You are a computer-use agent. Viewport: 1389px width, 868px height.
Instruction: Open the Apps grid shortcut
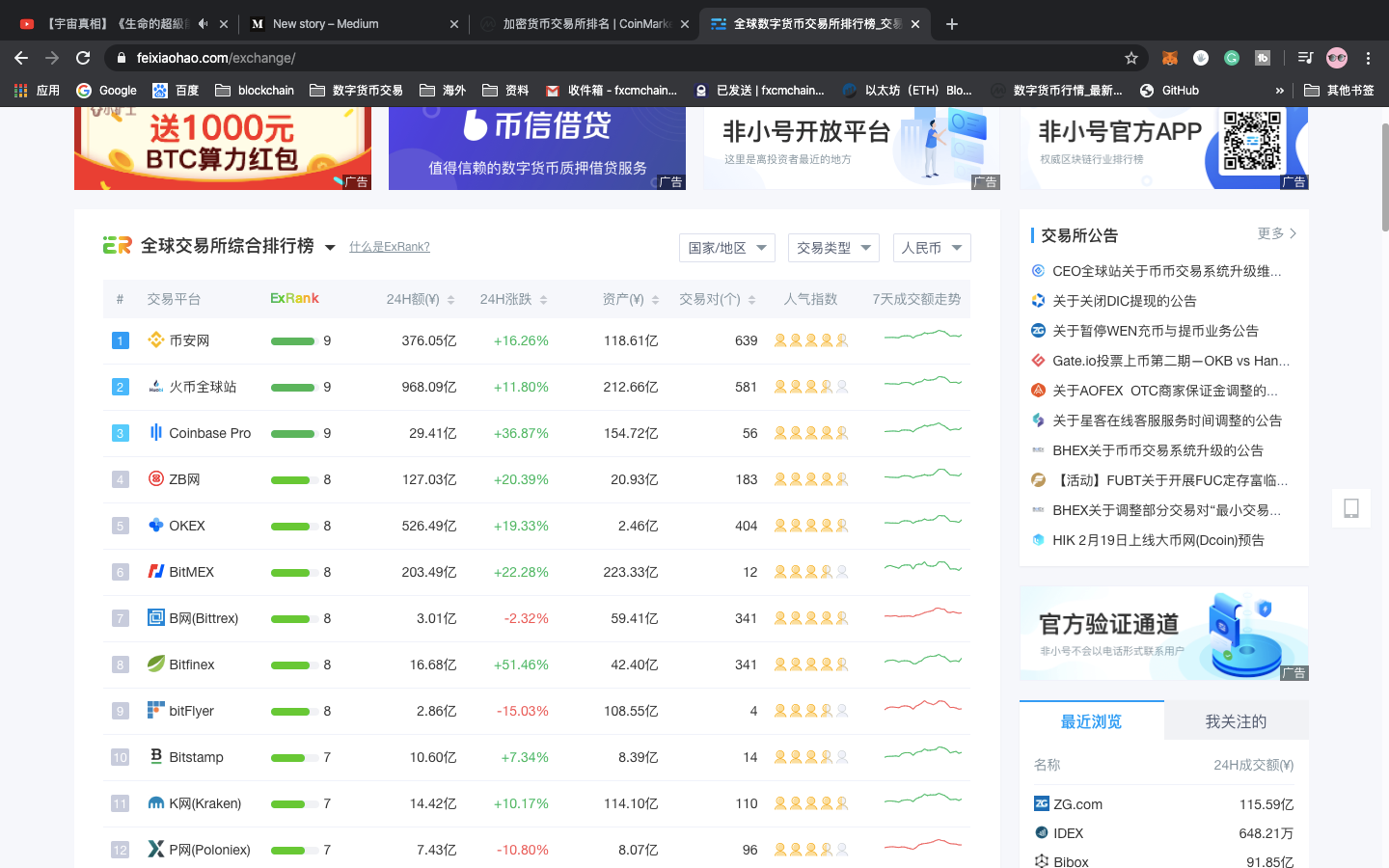37,91
